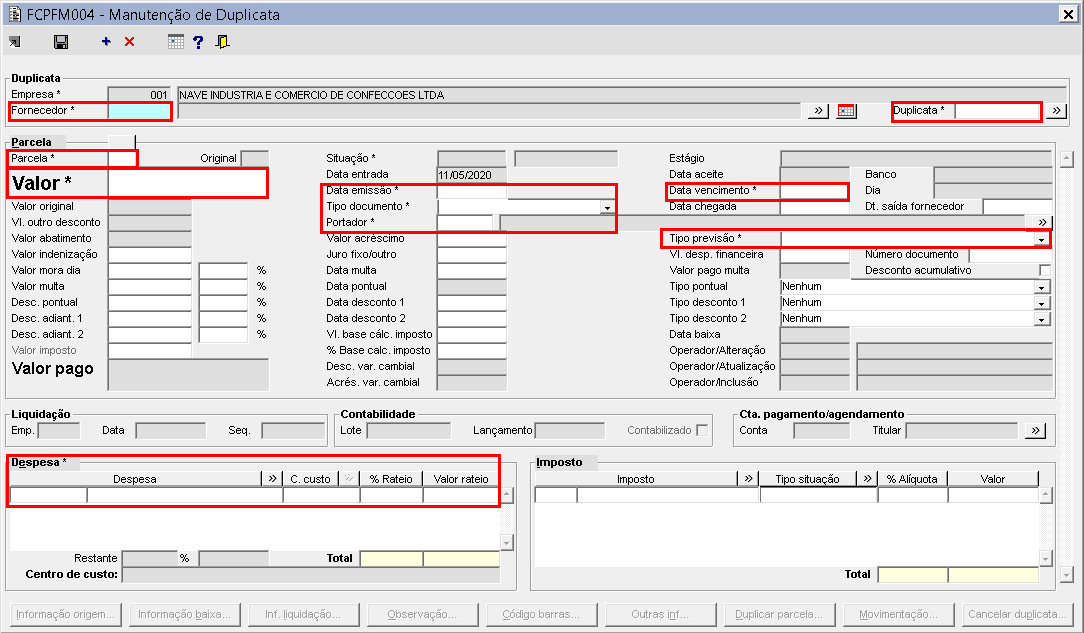
Task: Click Imposto grid scroll up arrow
Action: coord(1045,495)
